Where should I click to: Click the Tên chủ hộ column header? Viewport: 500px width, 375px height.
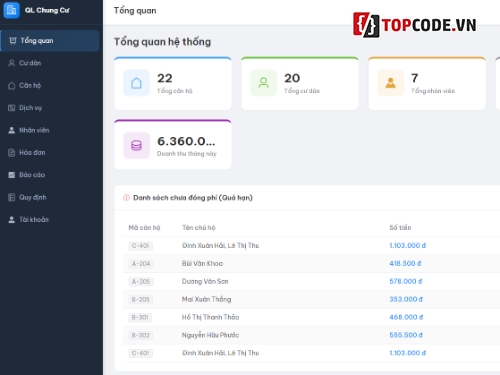point(199,228)
